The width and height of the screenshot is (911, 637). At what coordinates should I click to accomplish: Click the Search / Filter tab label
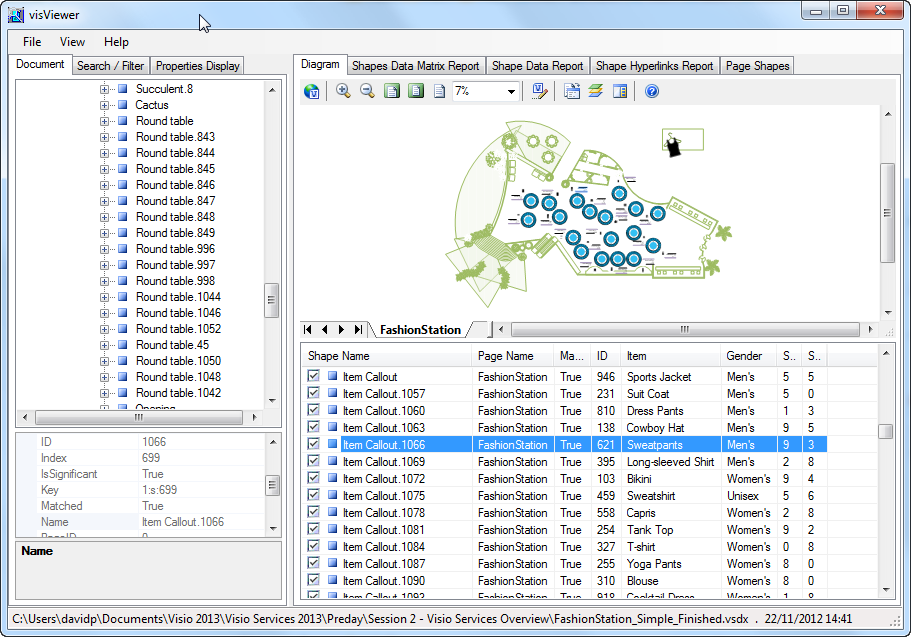pos(110,65)
